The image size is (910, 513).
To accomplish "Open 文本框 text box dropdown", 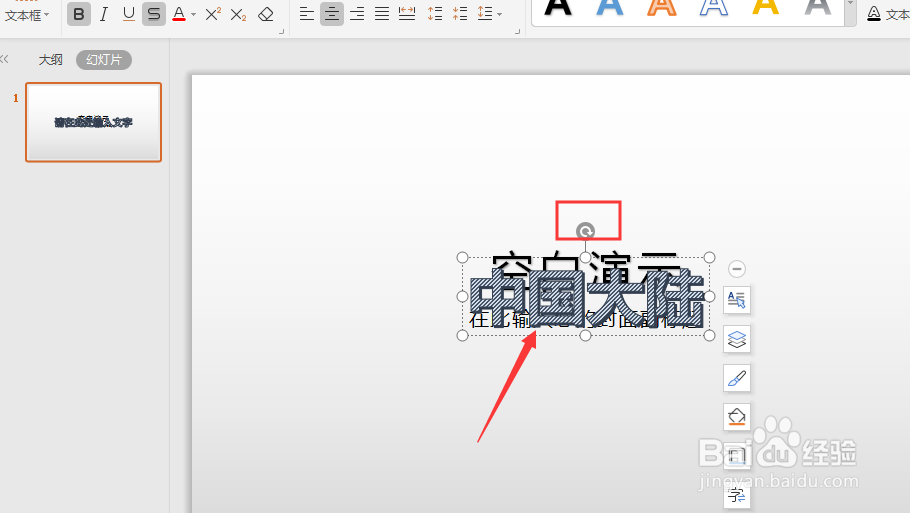I will tap(27, 15).
